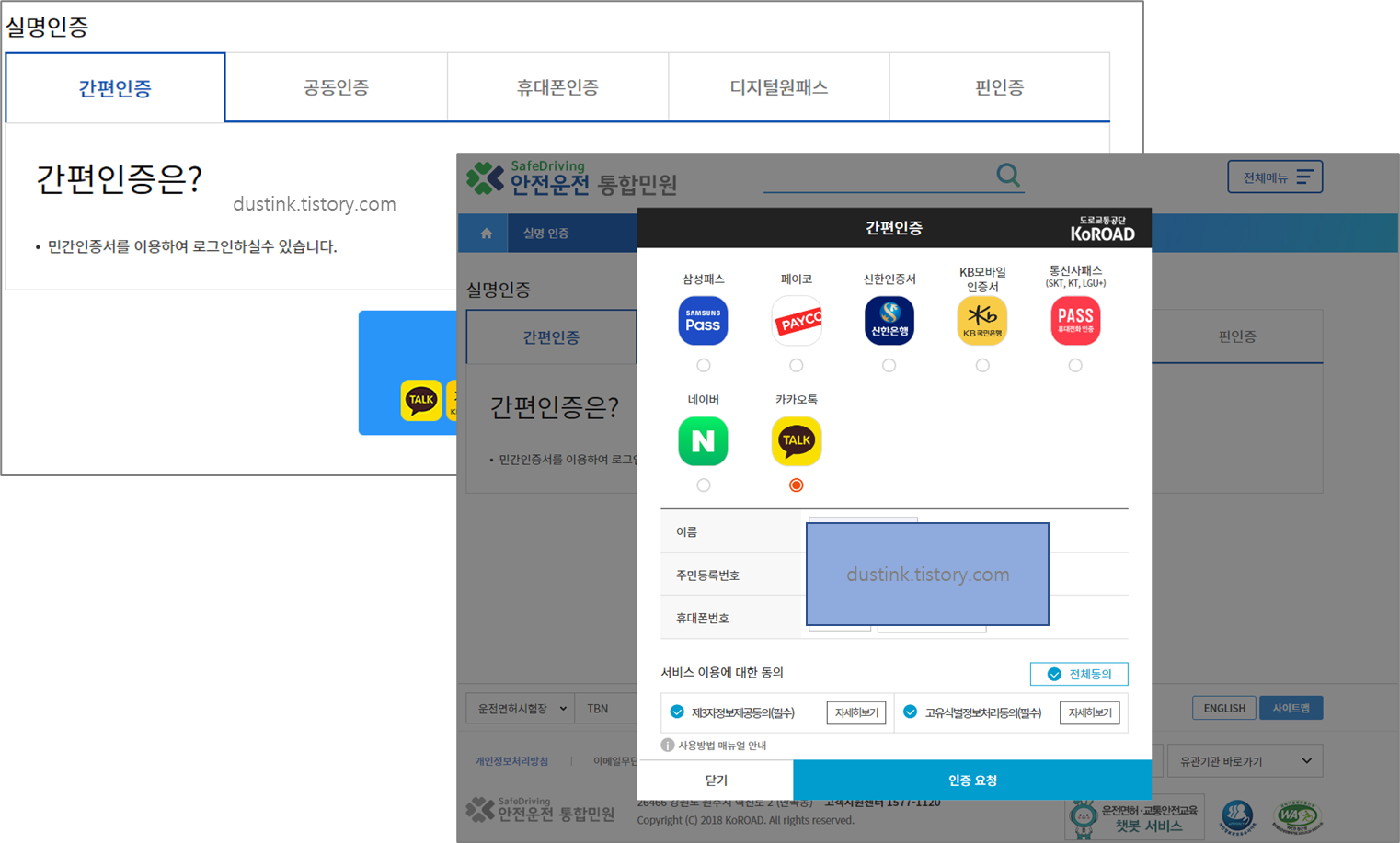Open the 사용방법 매뉴얼 안내 link

point(722,746)
